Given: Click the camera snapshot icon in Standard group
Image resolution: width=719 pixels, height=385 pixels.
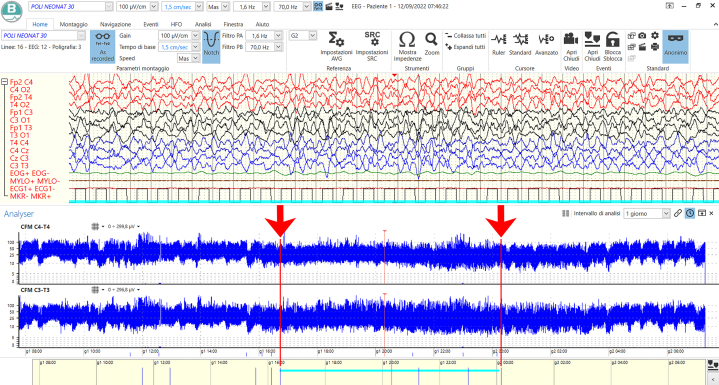Looking at the screenshot, I should 642,35.
